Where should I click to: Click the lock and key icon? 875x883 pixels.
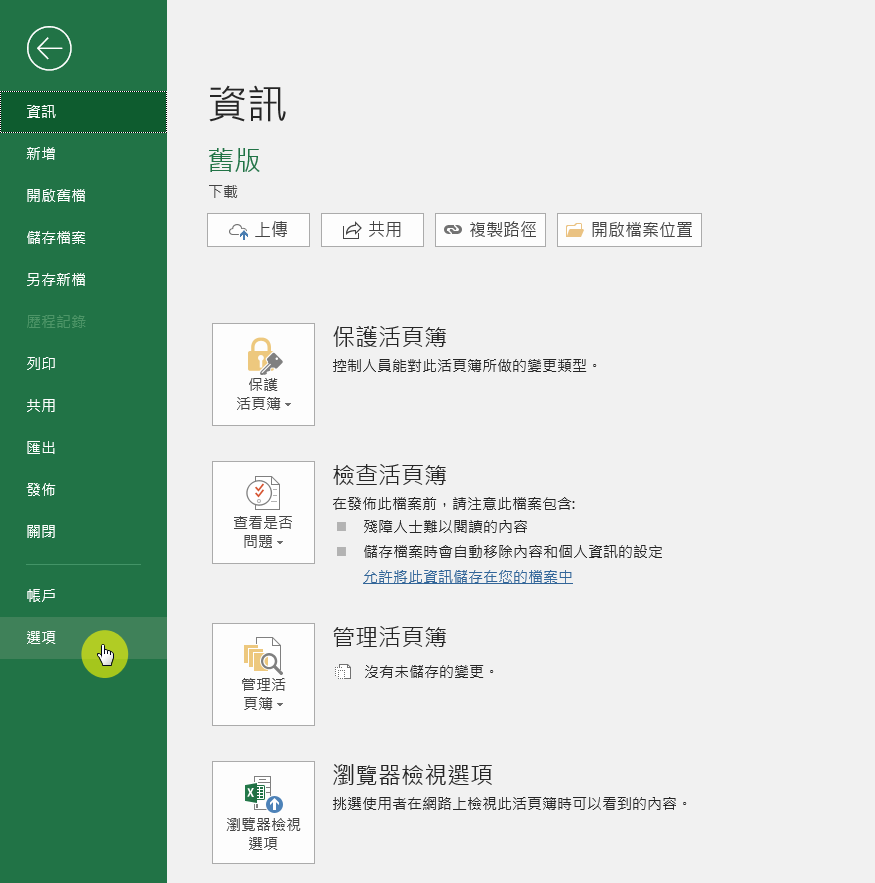pos(265,355)
